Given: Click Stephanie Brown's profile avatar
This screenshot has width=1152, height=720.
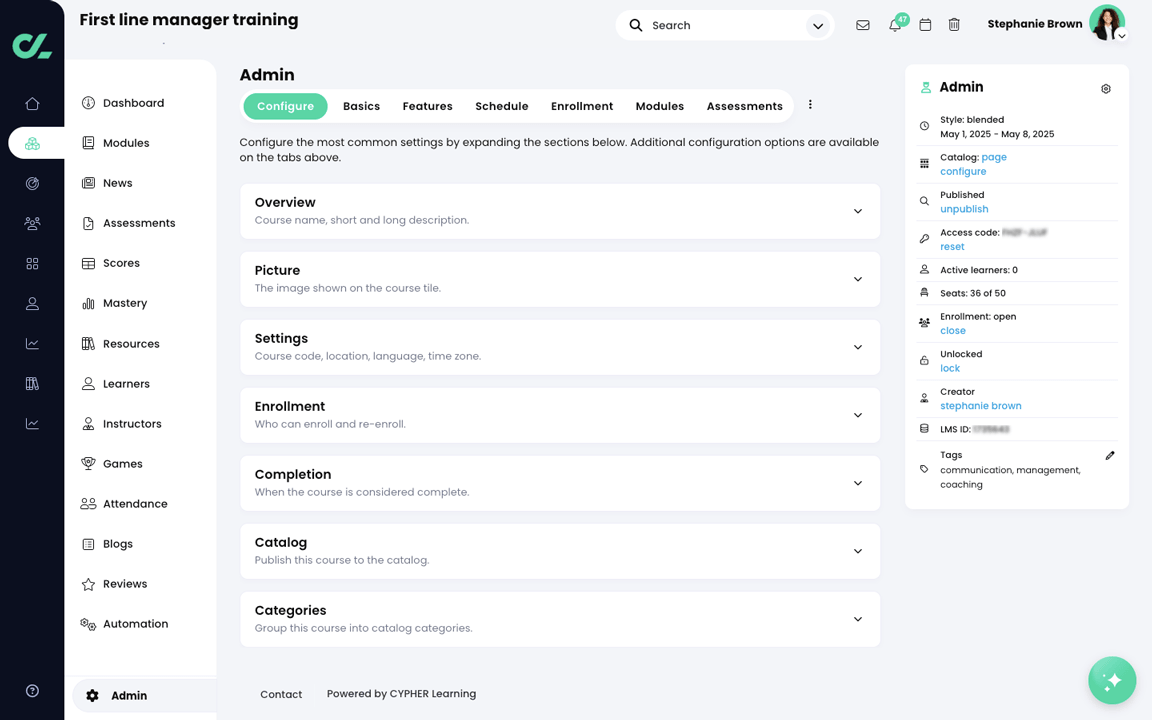Looking at the screenshot, I should pyautogui.click(x=1106, y=23).
